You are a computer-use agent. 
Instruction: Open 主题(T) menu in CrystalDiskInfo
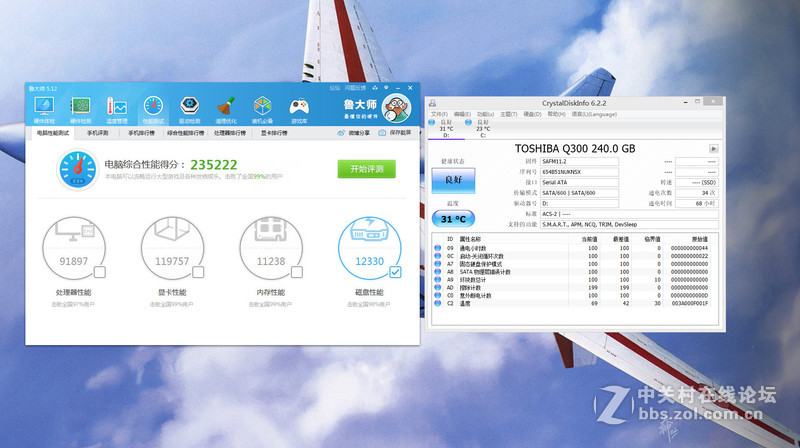(509, 114)
